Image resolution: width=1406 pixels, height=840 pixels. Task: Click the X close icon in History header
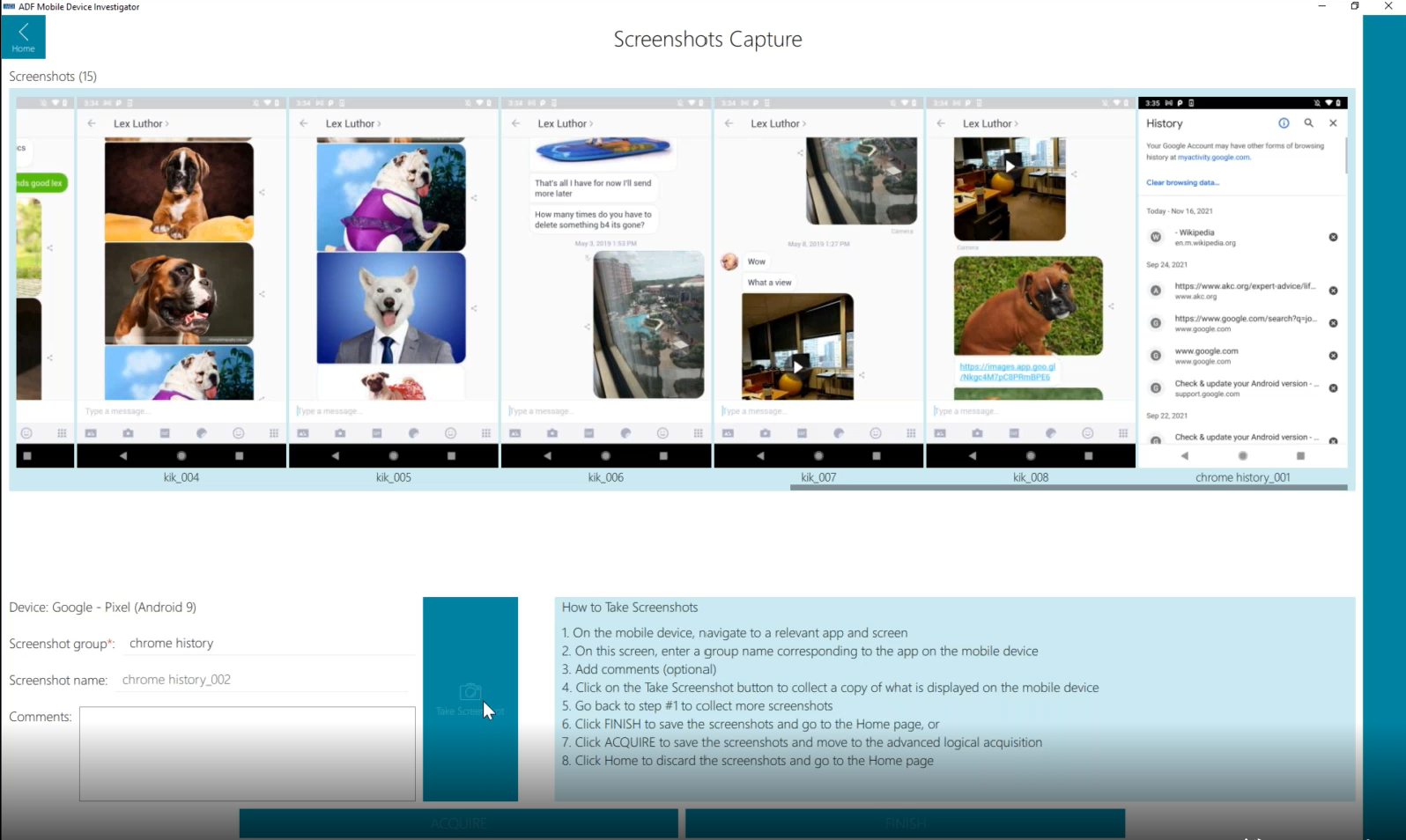(x=1333, y=123)
